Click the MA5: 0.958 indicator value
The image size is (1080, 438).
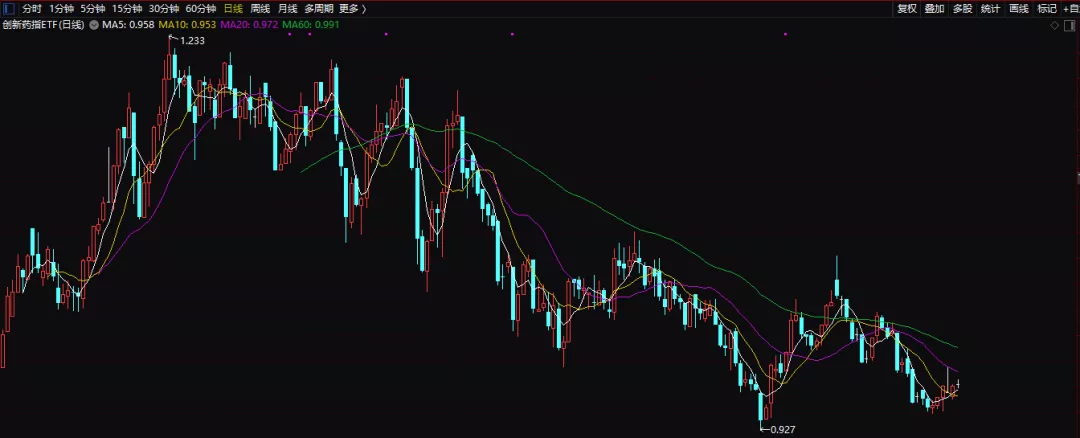click(128, 25)
